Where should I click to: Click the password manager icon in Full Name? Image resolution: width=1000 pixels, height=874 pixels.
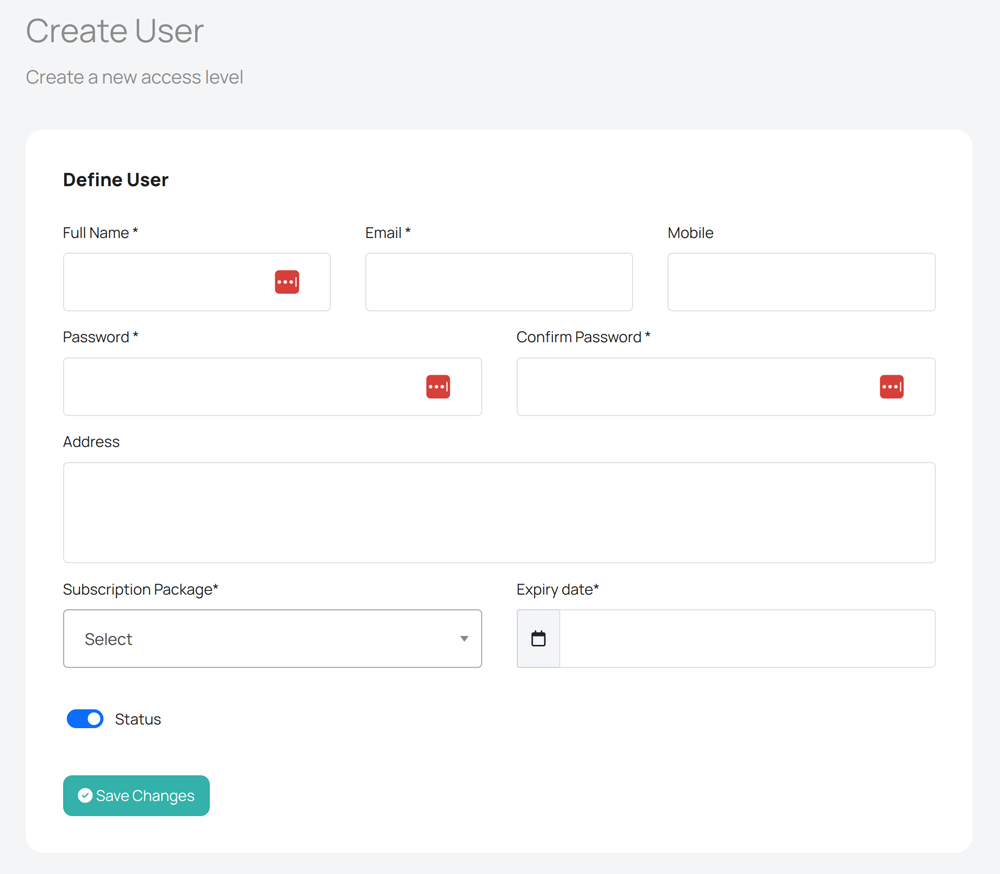(x=287, y=282)
